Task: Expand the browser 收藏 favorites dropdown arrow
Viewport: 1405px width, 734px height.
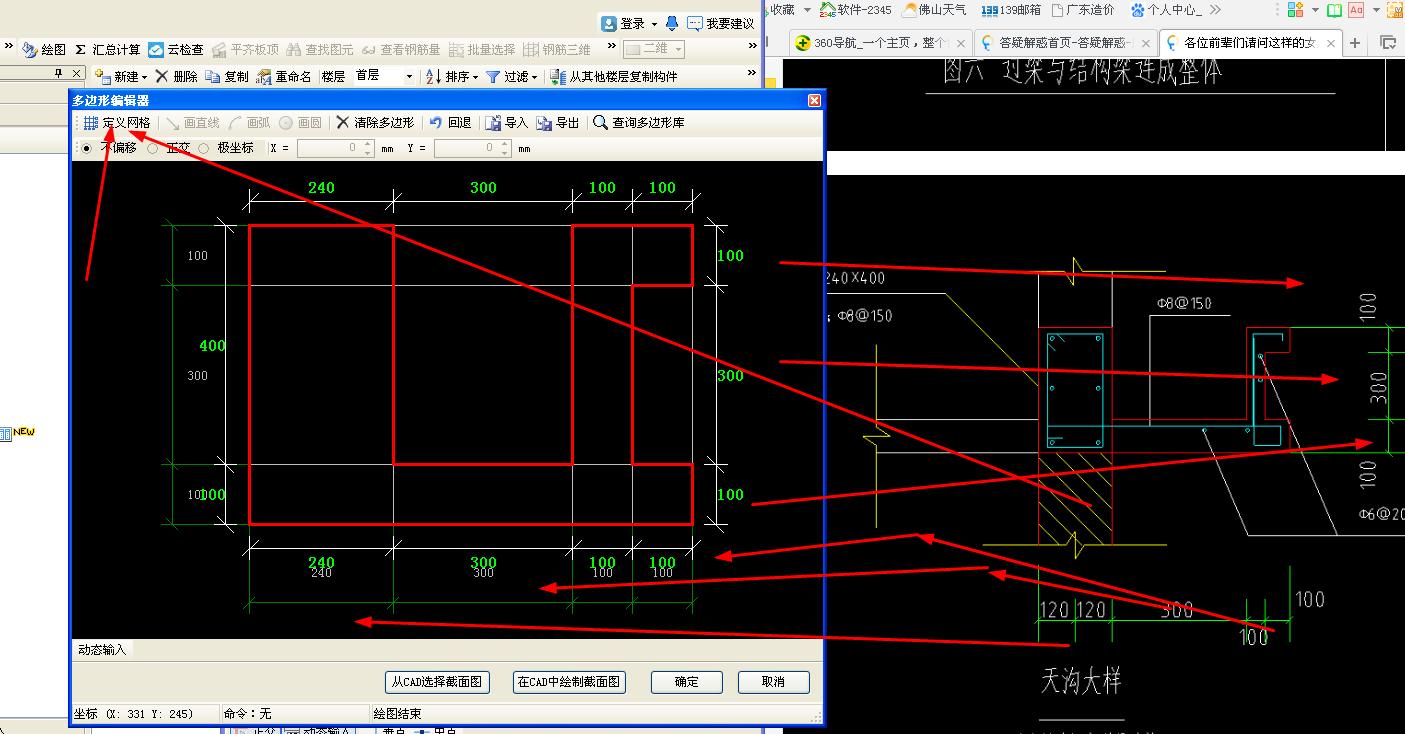Action: (807, 10)
